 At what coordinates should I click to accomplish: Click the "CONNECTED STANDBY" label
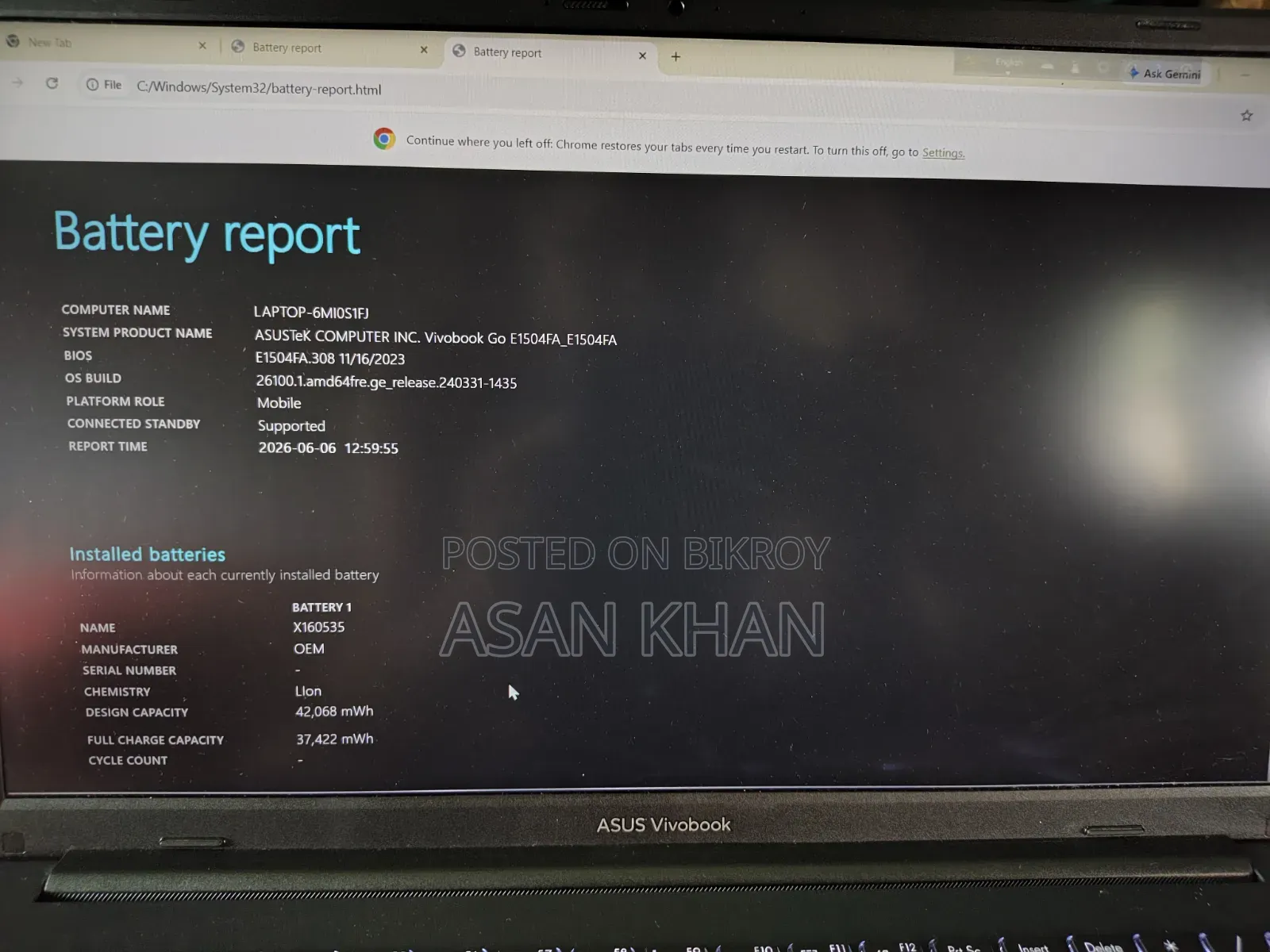tap(134, 424)
